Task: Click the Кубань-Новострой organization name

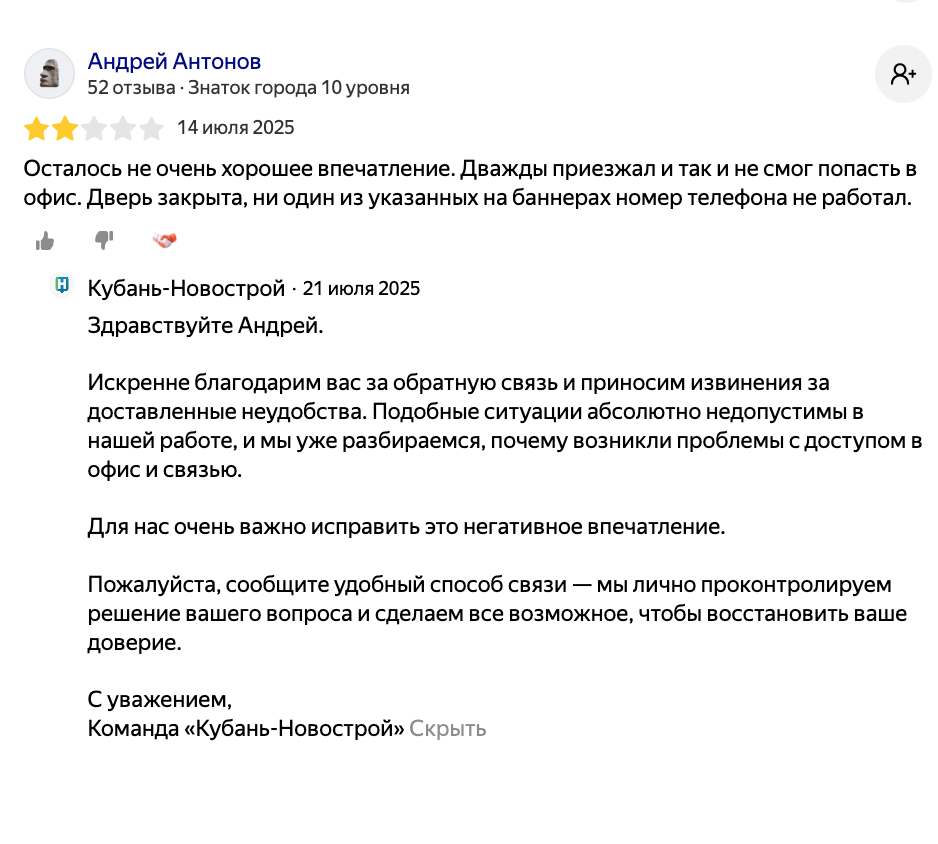Action: (186, 288)
